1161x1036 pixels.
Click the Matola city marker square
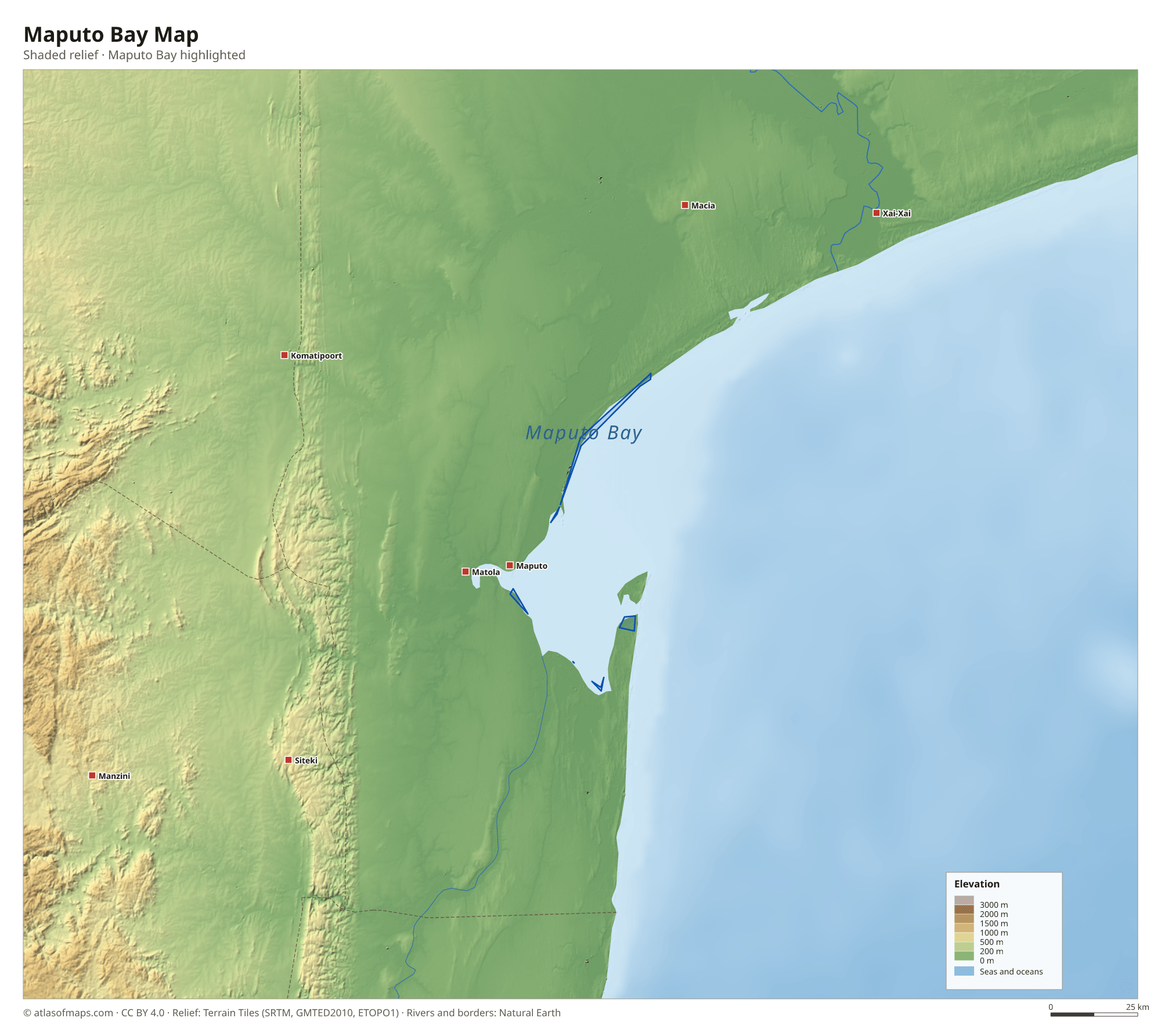pyautogui.click(x=466, y=572)
